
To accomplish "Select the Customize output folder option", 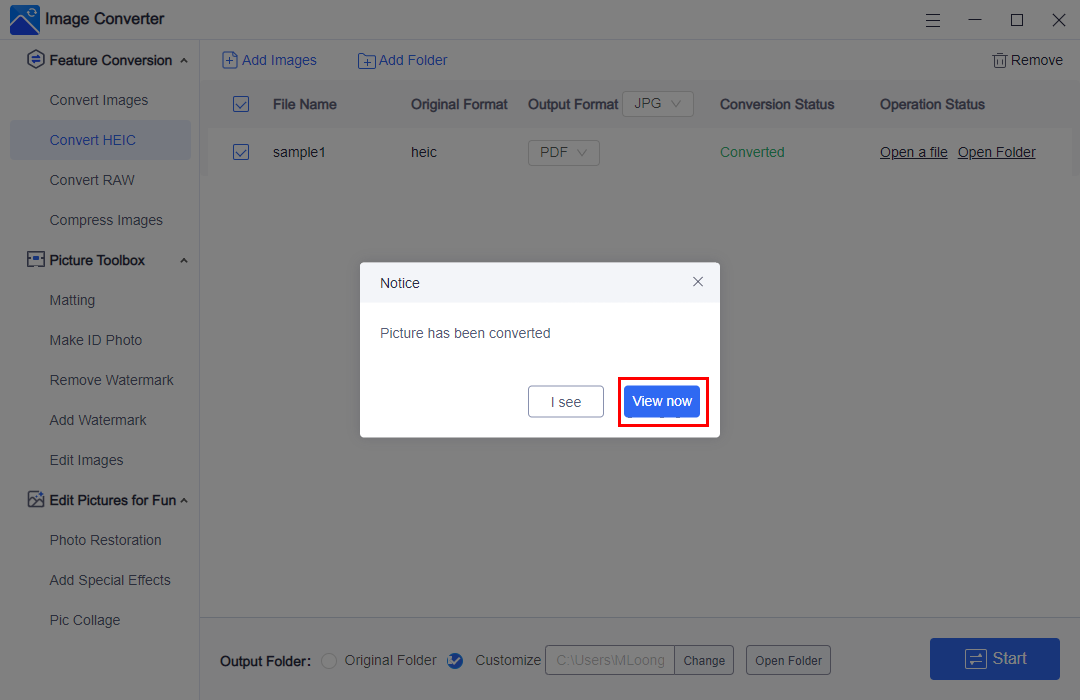I will (x=455, y=661).
